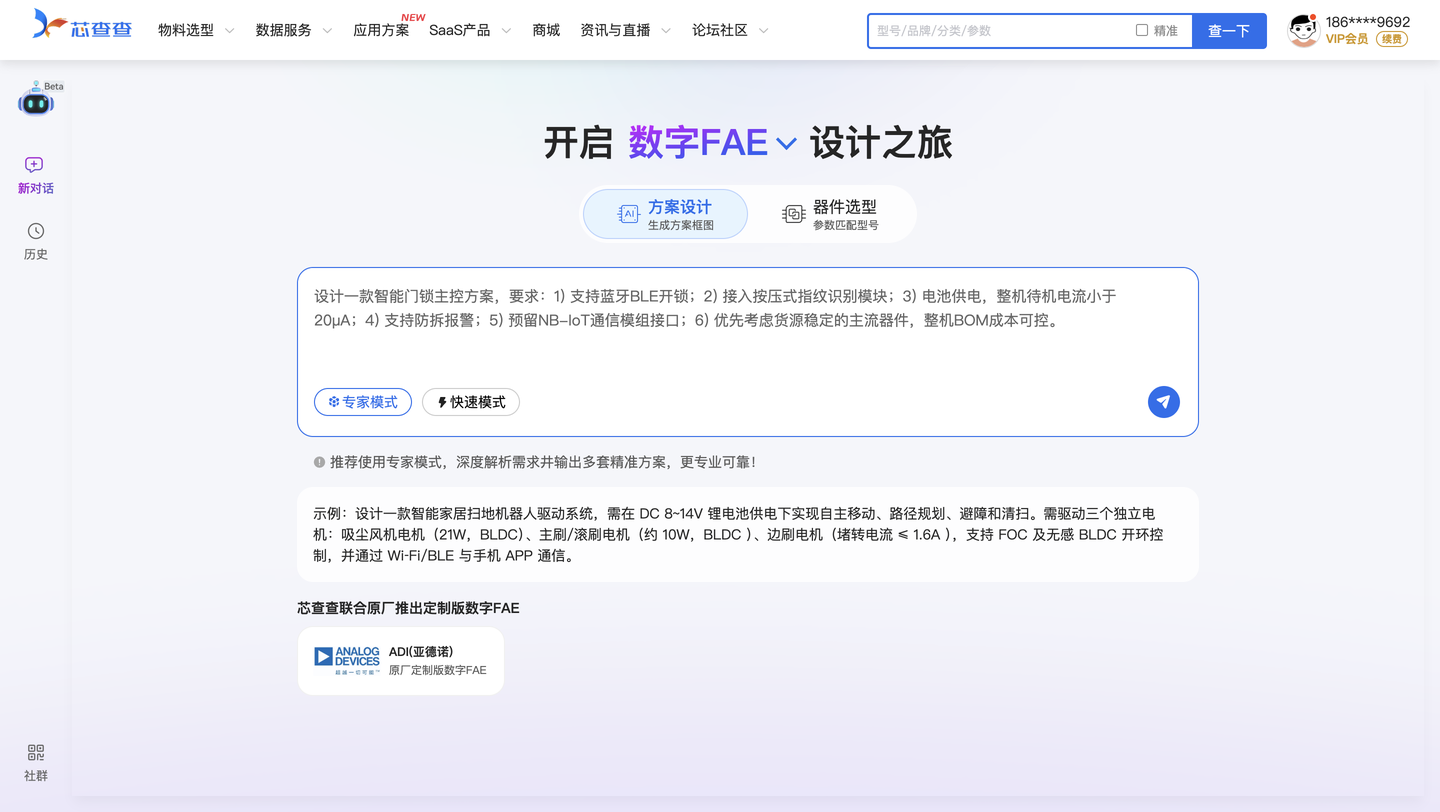Click the 186****9692 account name
The image size is (1440, 812).
[1368, 21]
